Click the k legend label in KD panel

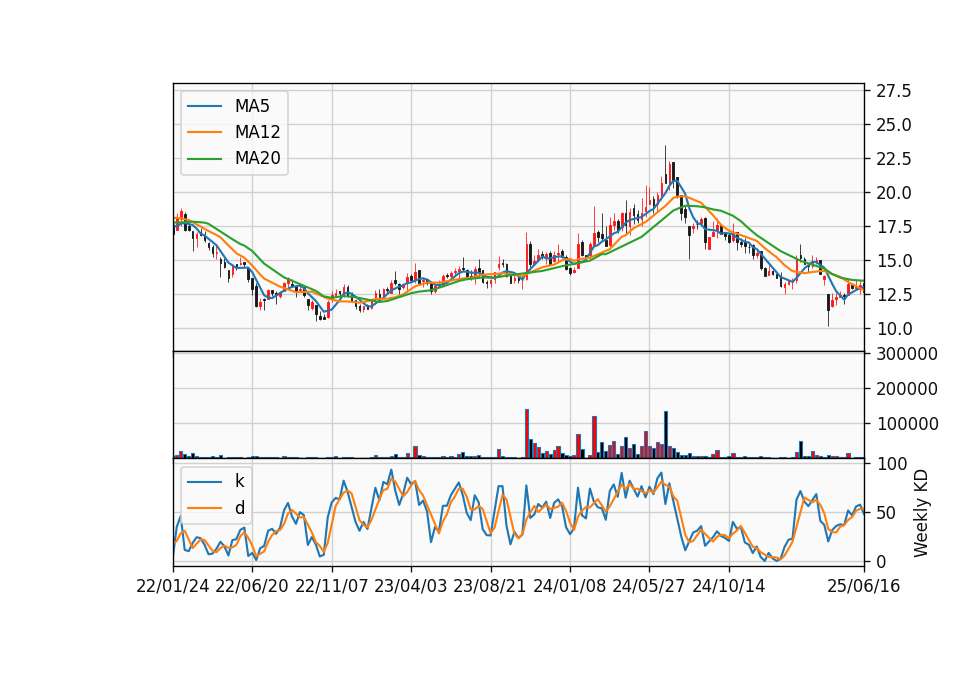[x=239, y=481]
